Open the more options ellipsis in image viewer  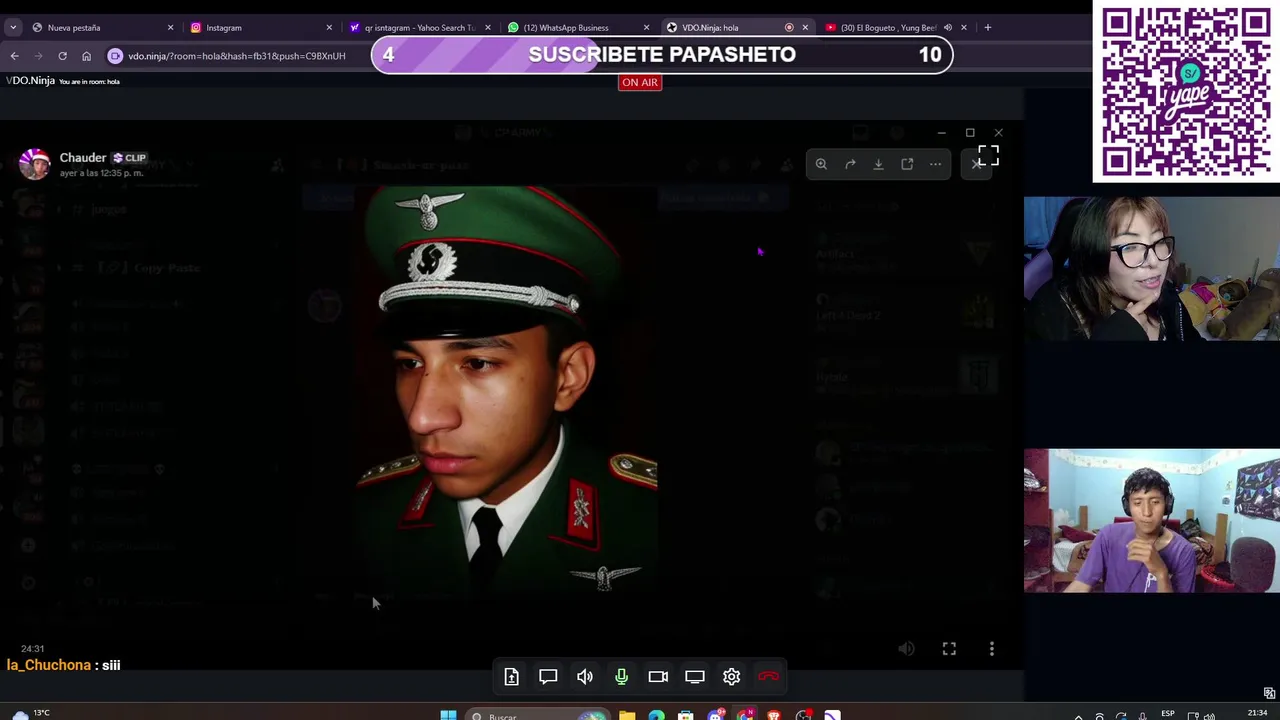tap(935, 164)
